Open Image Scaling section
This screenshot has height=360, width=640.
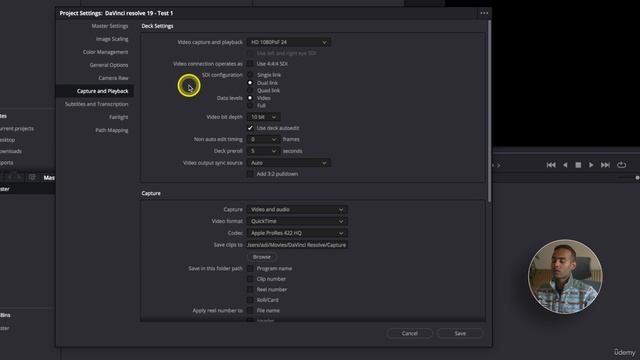click(112, 39)
